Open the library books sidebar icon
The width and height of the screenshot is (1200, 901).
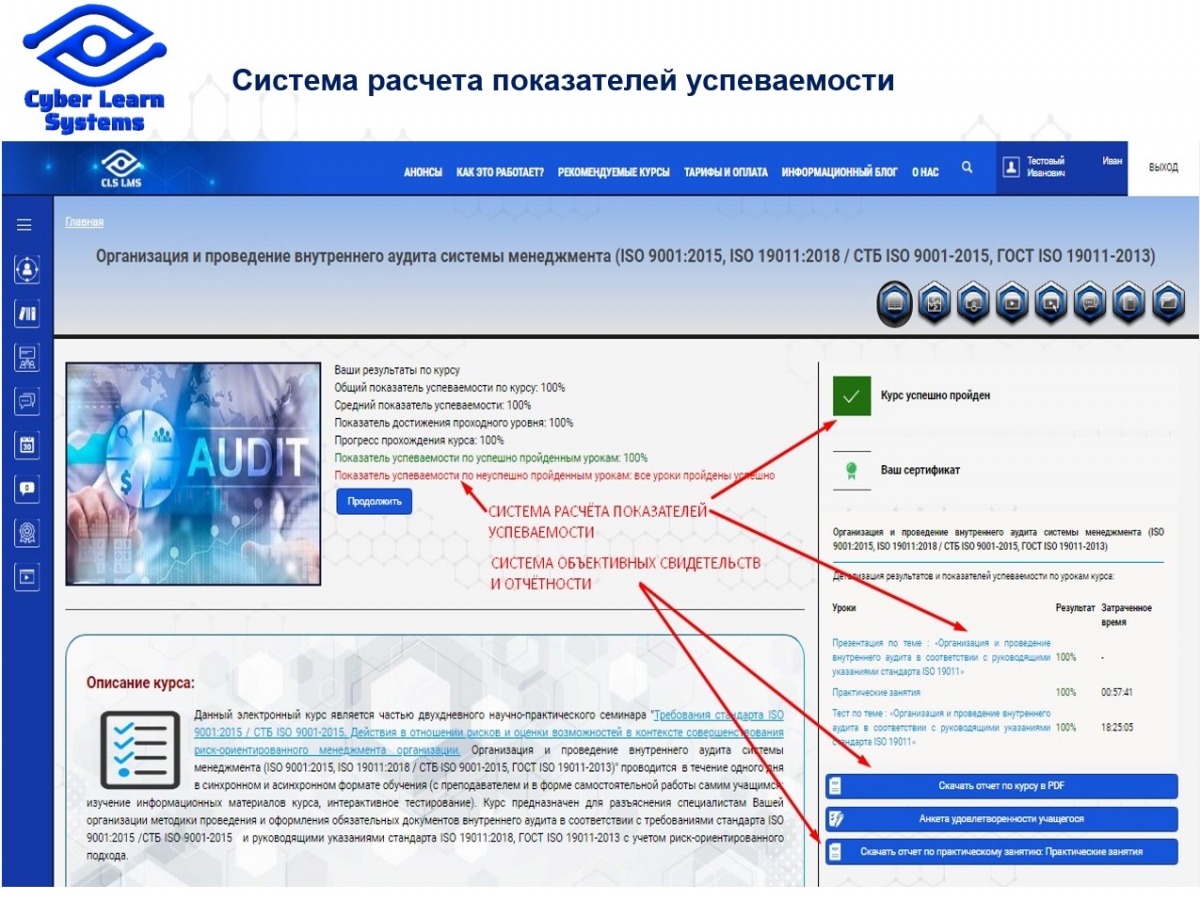[27, 314]
